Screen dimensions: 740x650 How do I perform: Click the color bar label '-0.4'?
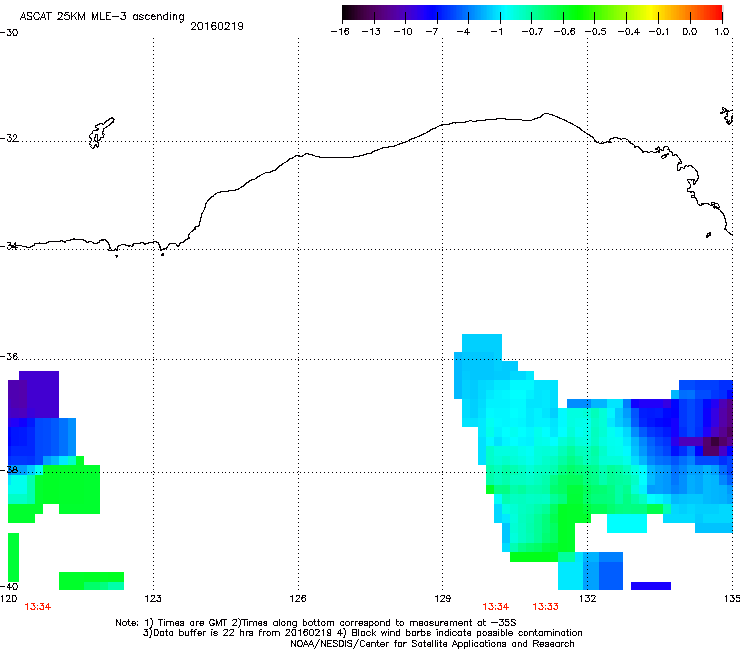[x=629, y=32]
